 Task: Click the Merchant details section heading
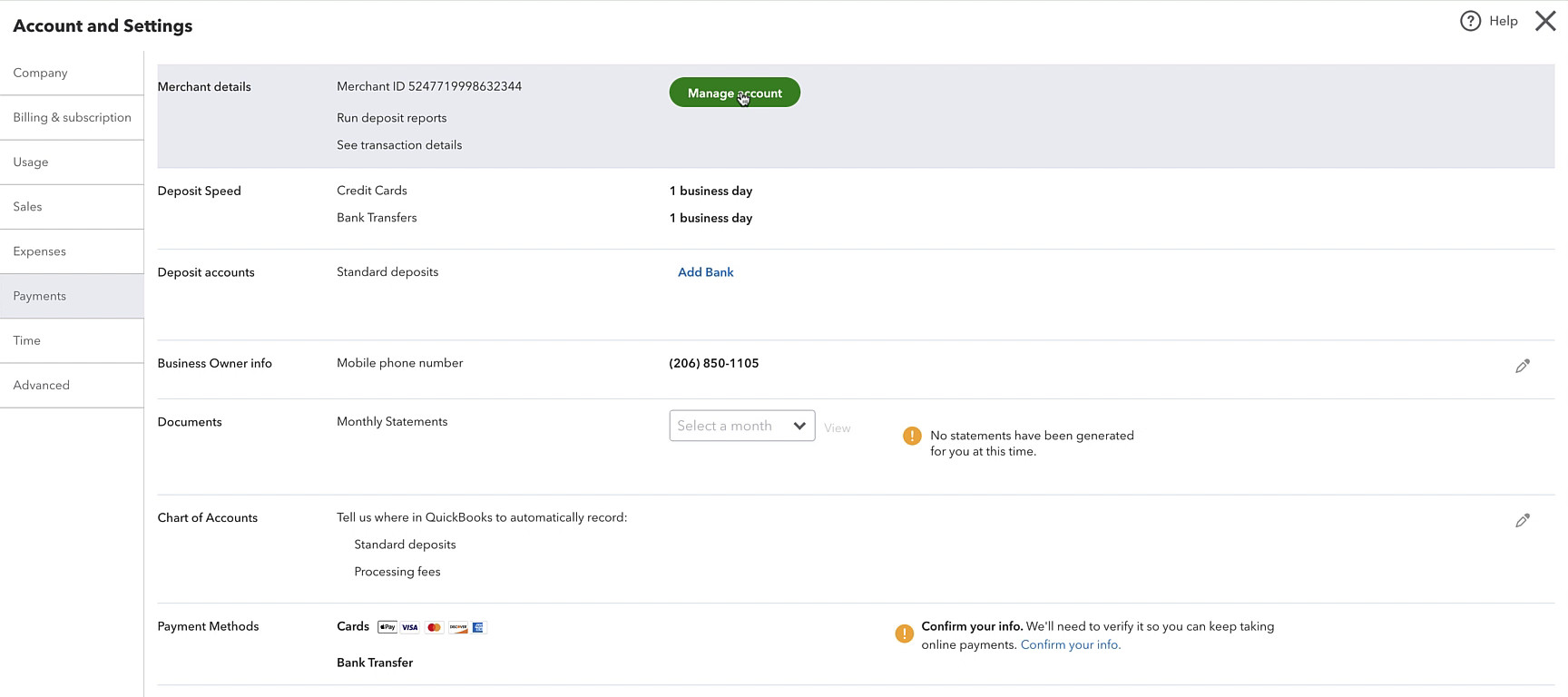tap(204, 87)
